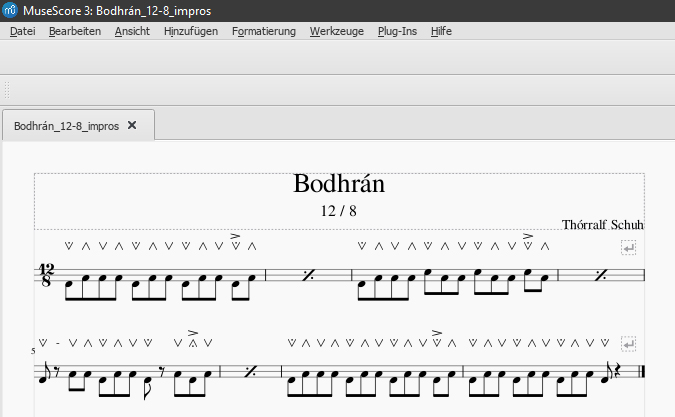This screenshot has height=417, width=675.
Task: Click the toolbar drag handle grip
Action: coord(7,89)
